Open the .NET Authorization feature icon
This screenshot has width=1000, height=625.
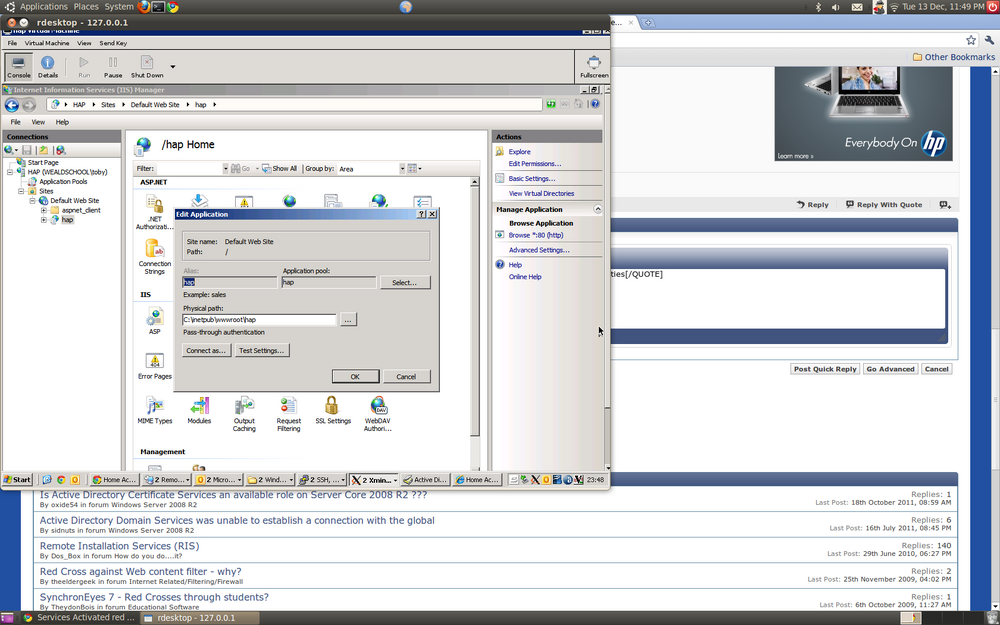pyautogui.click(x=154, y=212)
